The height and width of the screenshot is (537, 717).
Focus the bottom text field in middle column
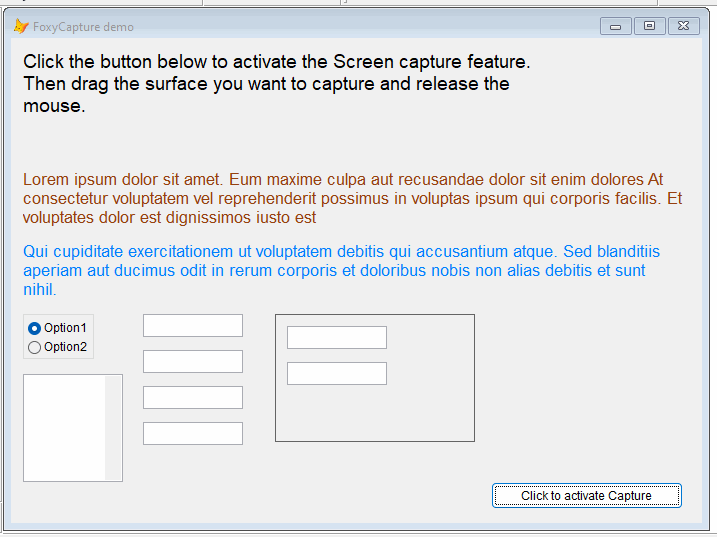tap(193, 434)
